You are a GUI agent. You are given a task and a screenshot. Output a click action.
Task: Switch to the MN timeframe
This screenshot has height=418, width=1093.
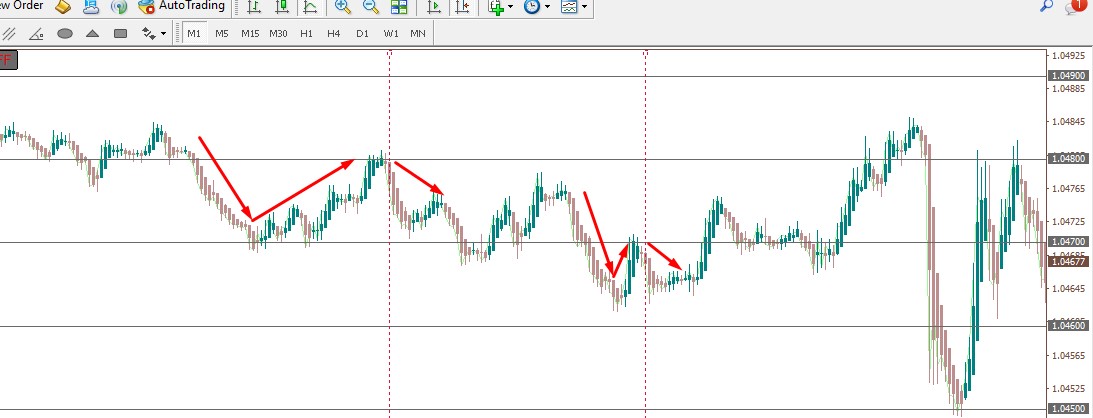click(418, 33)
